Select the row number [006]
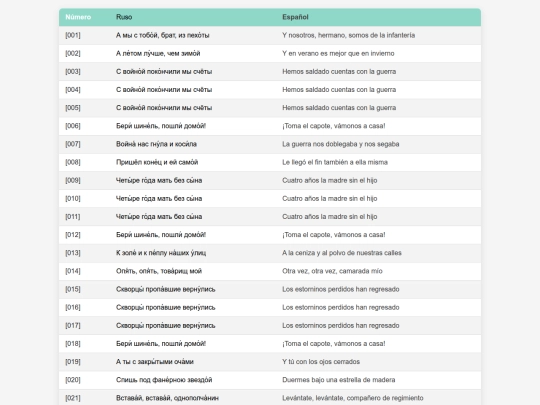Image resolution: width=540 pixels, height=405 pixels. tap(73, 126)
